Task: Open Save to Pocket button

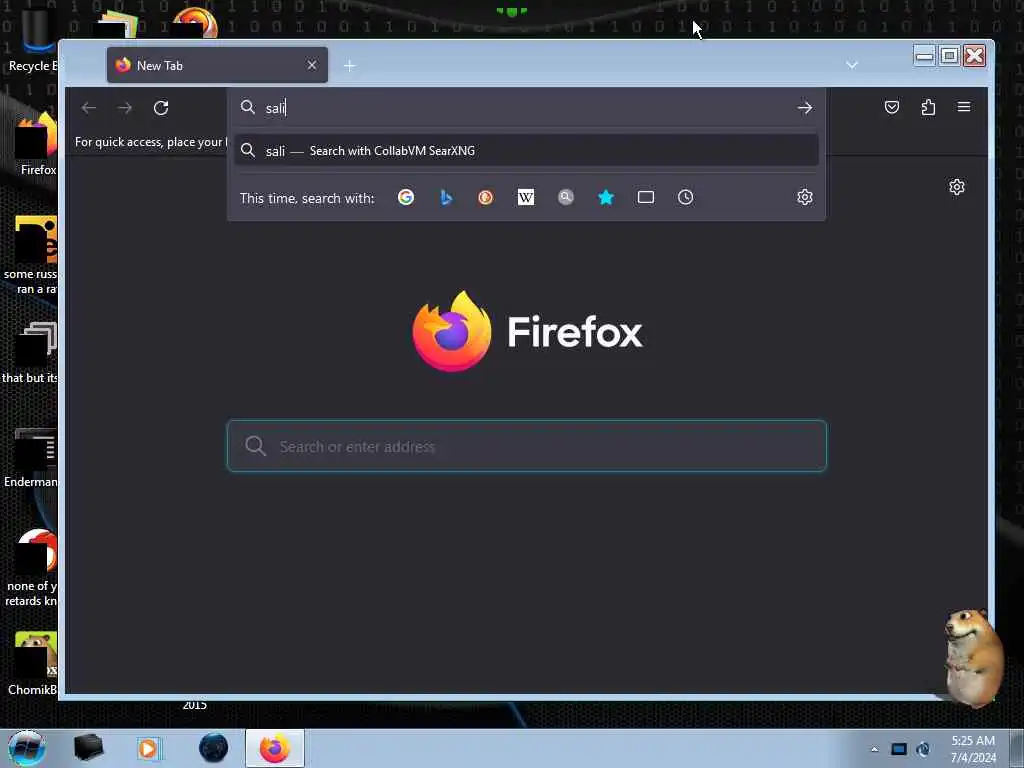Action: tap(891, 107)
